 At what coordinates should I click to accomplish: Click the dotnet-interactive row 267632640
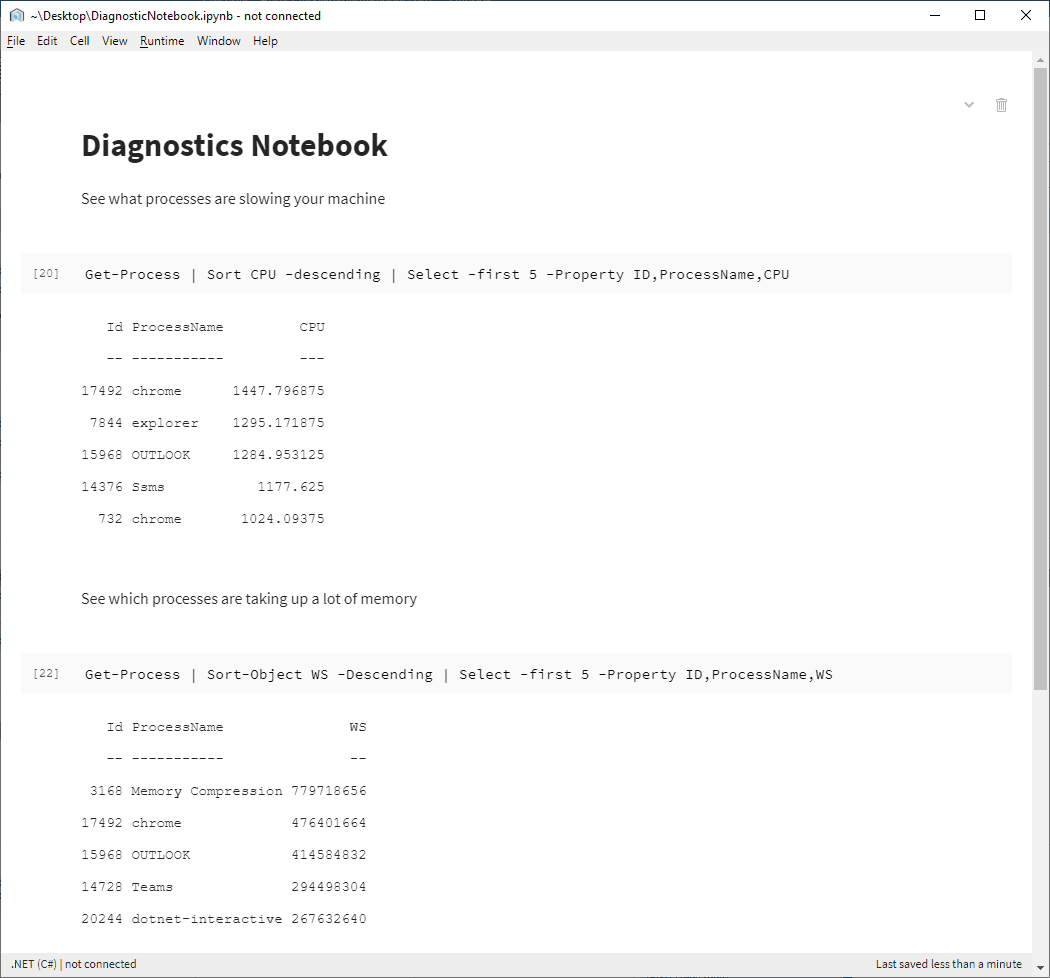coord(224,919)
